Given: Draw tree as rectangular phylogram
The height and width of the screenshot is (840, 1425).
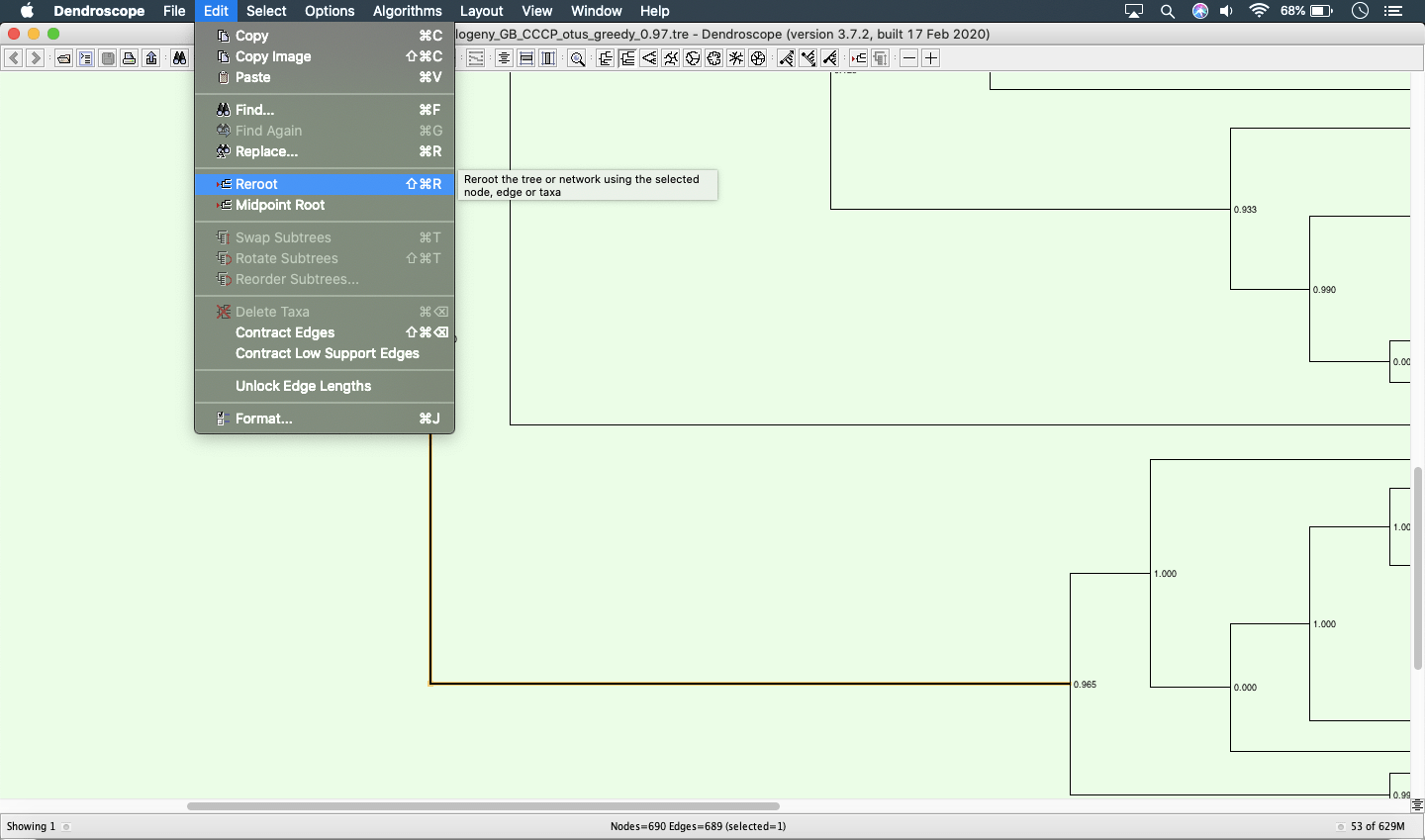Looking at the screenshot, I should tap(606, 58).
